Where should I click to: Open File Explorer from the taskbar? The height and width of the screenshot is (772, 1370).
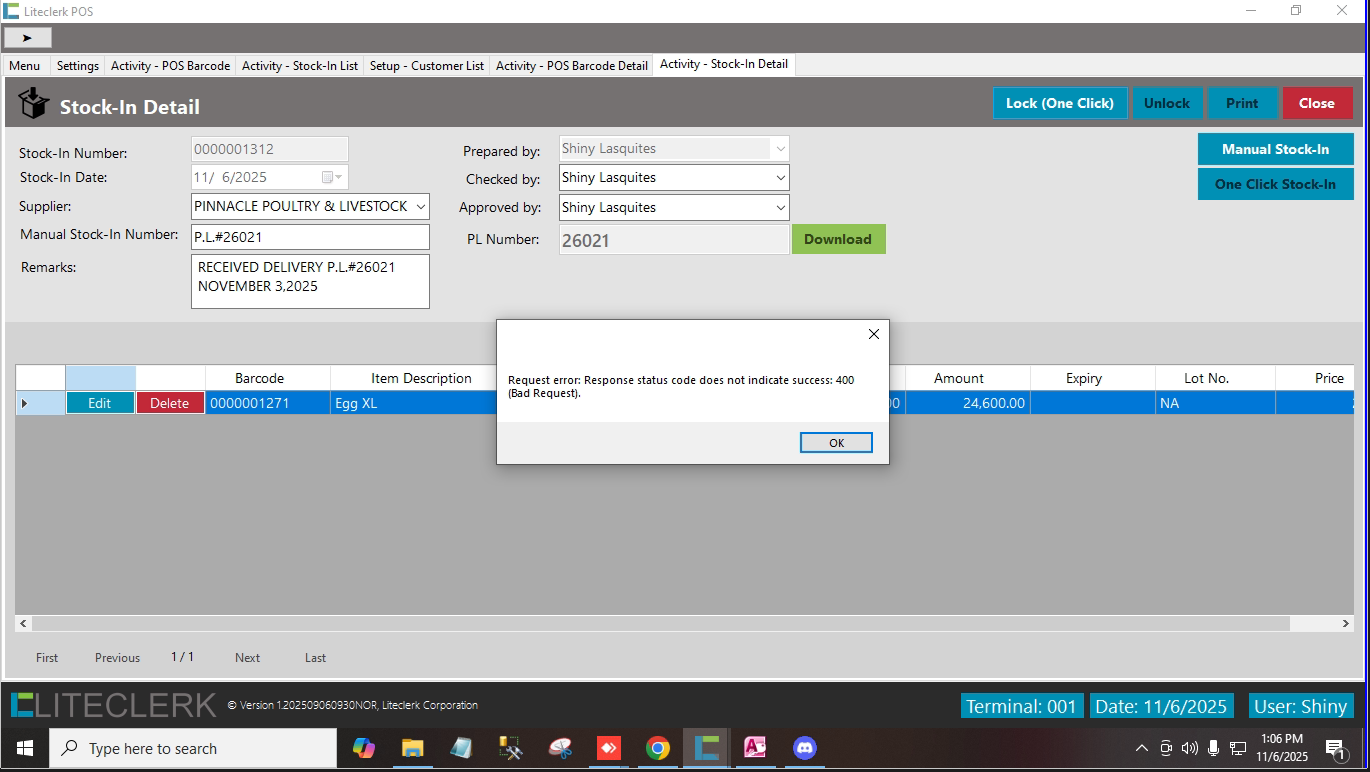tap(412, 748)
